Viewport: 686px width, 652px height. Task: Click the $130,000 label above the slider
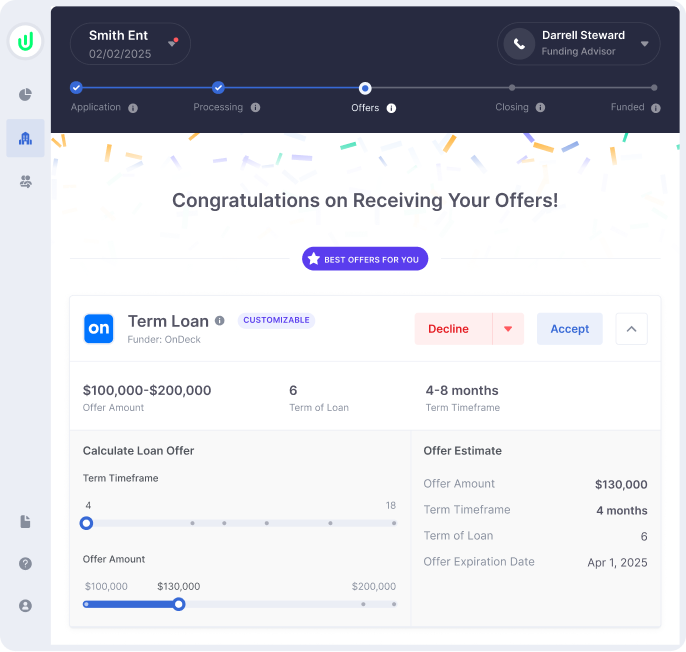point(178,586)
